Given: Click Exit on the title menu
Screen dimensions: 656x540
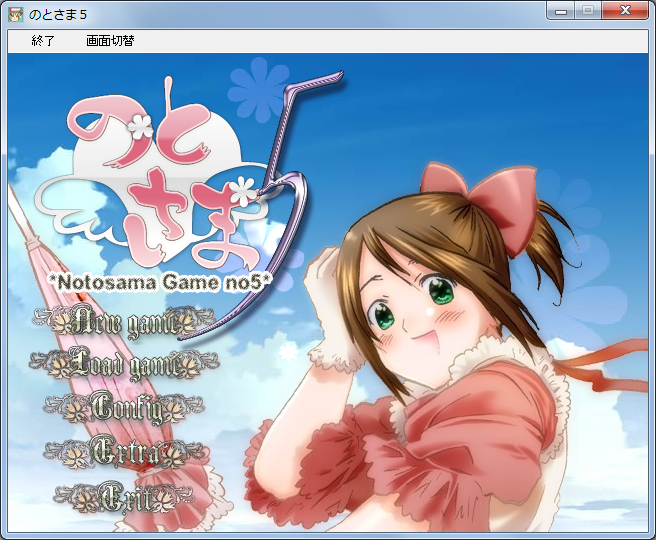Looking at the screenshot, I should click(125, 498).
